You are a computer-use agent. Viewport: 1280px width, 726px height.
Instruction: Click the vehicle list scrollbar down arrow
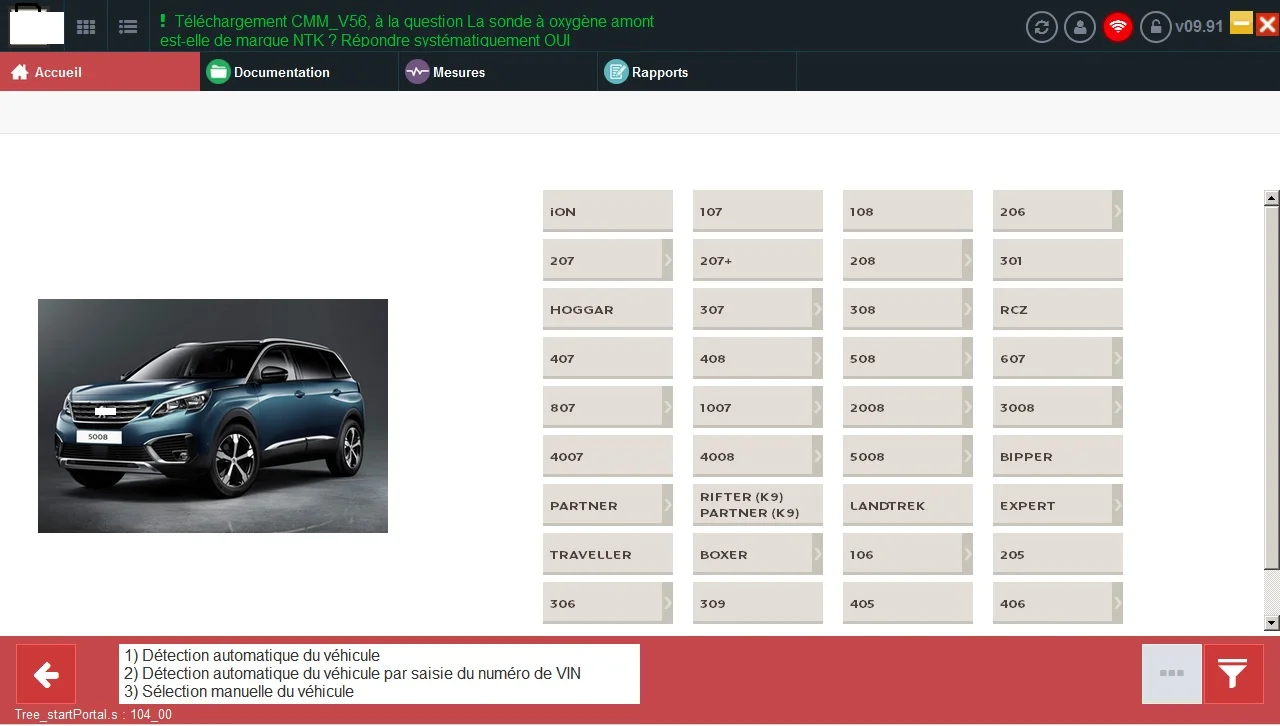coord(1272,623)
